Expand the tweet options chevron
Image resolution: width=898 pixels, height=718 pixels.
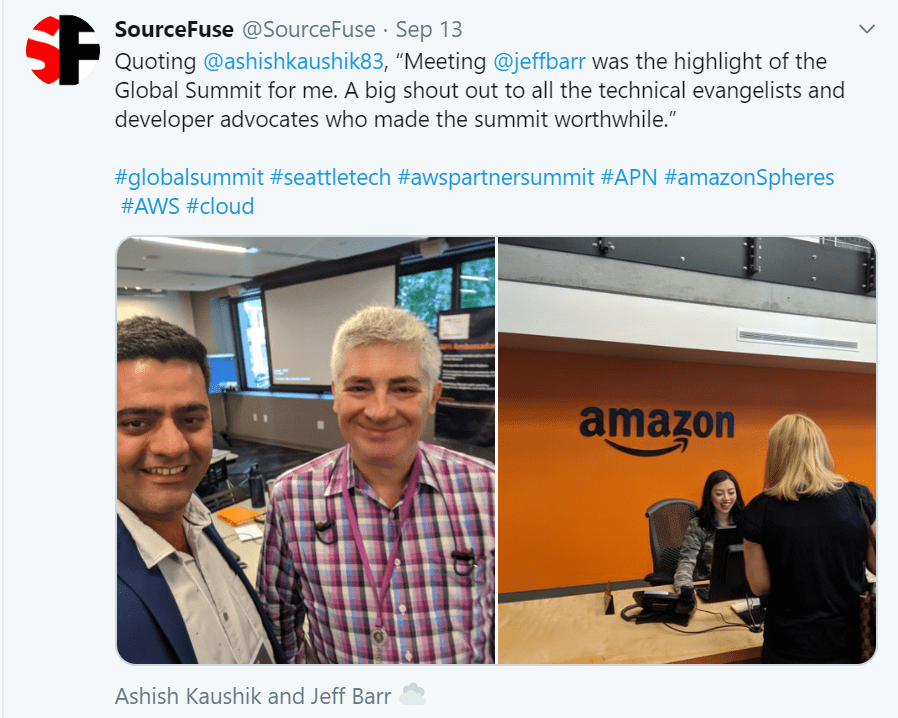(x=867, y=29)
